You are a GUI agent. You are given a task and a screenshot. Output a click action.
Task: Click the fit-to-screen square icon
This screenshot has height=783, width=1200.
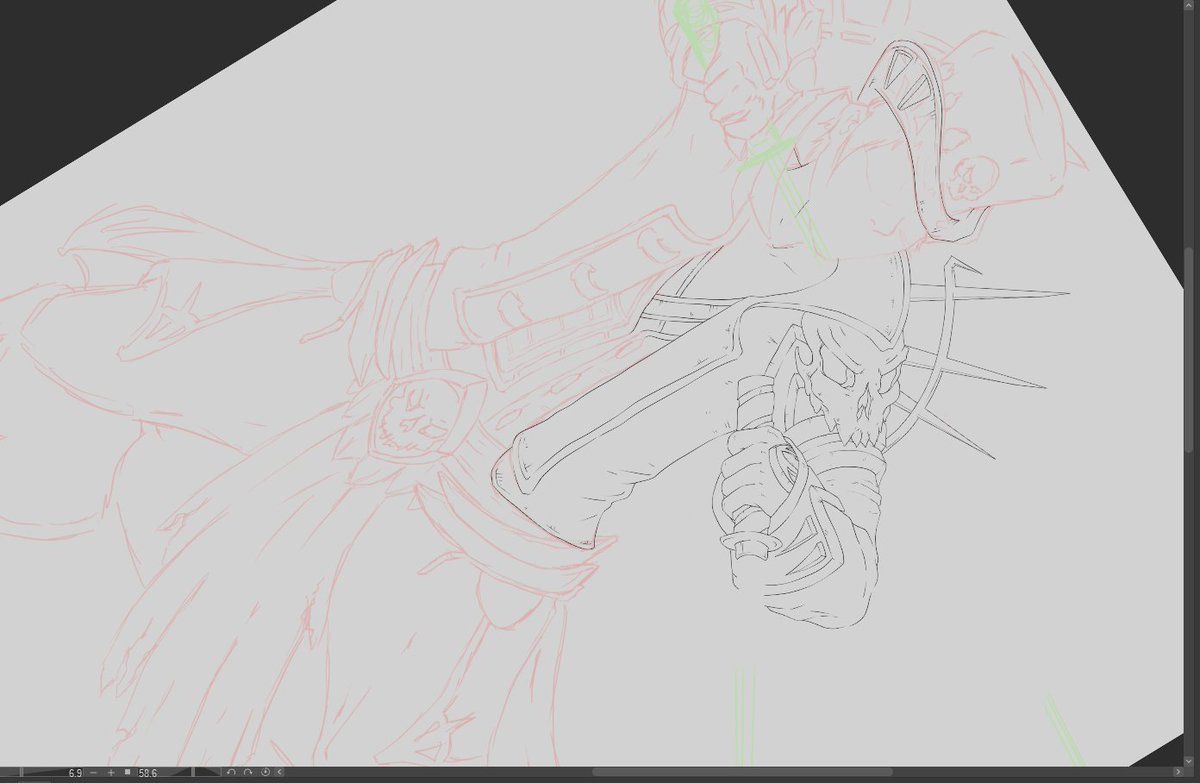point(128,772)
